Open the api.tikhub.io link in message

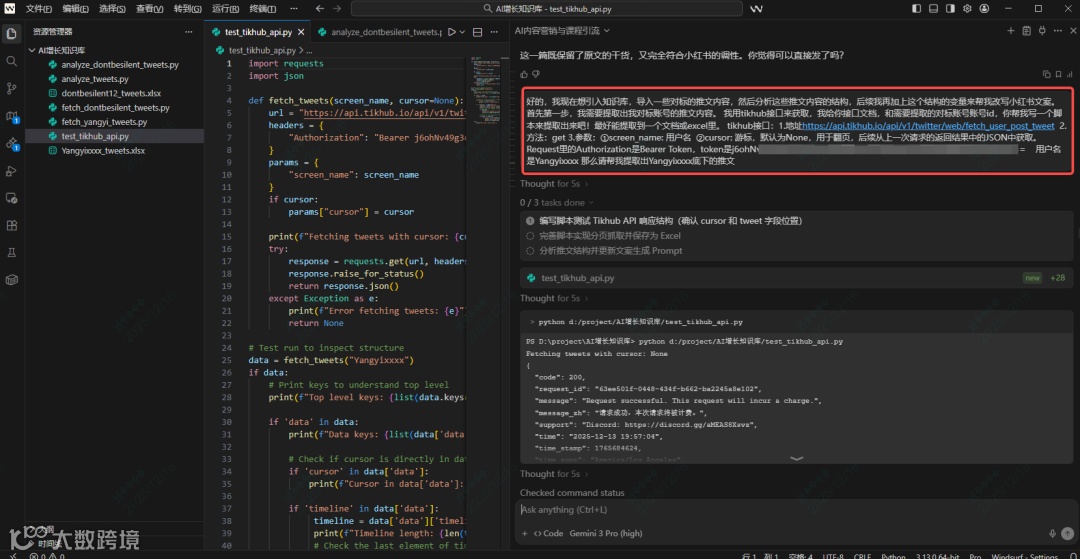(x=928, y=126)
